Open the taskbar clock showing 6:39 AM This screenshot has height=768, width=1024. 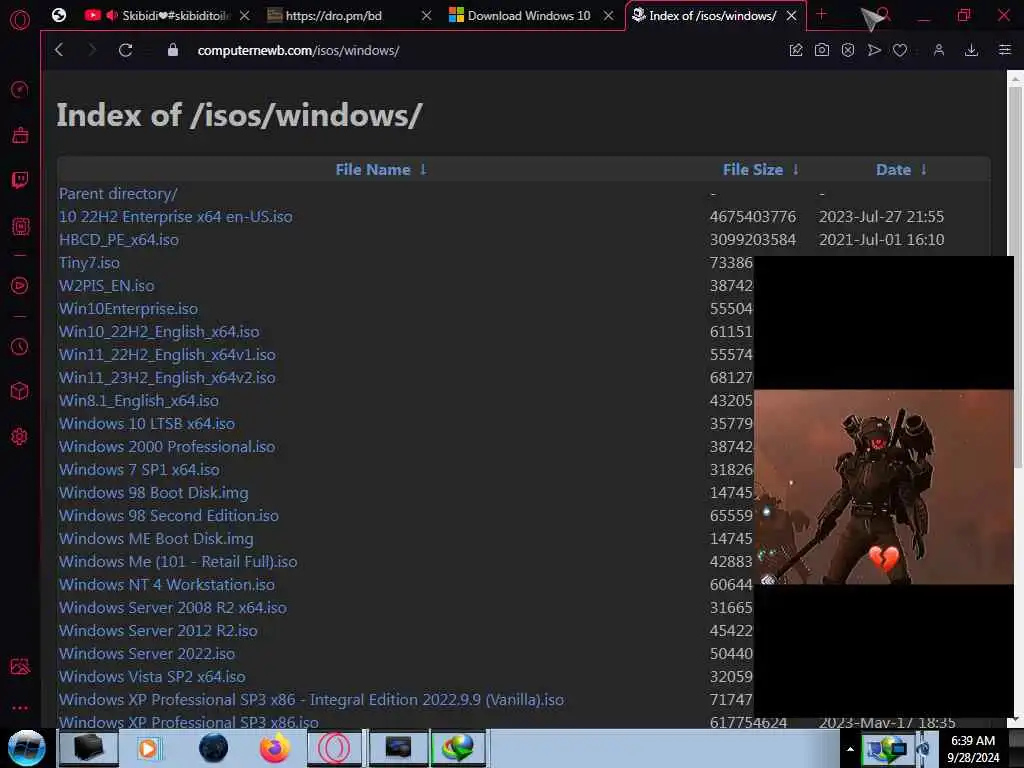(x=972, y=748)
